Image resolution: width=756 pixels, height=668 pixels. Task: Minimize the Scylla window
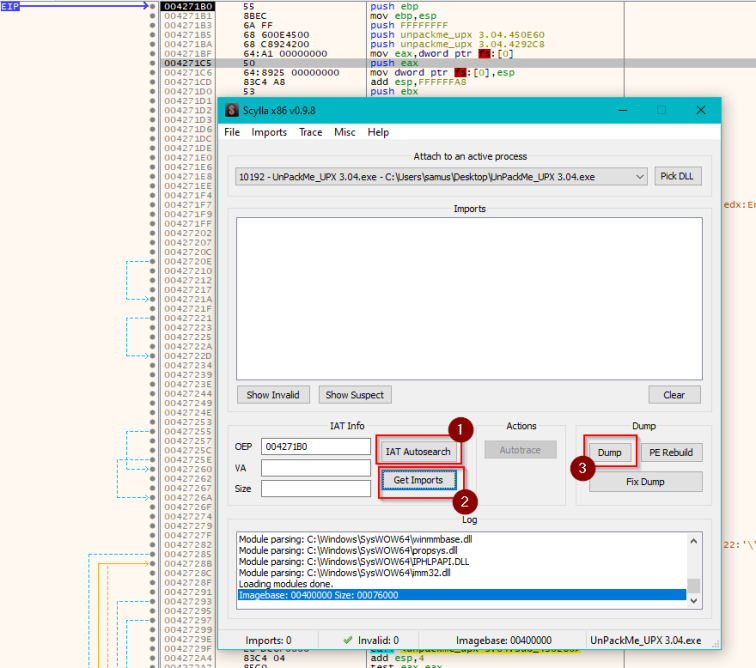pyautogui.click(x=623, y=110)
